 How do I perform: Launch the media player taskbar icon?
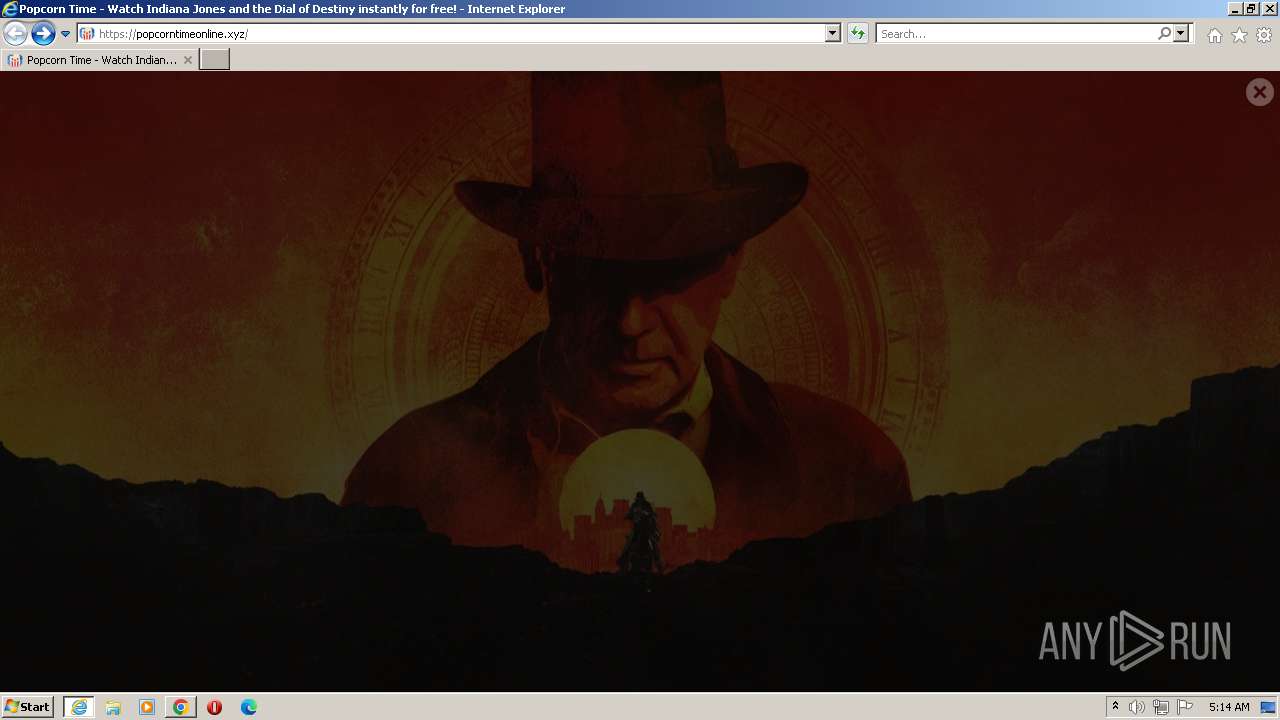(147, 706)
